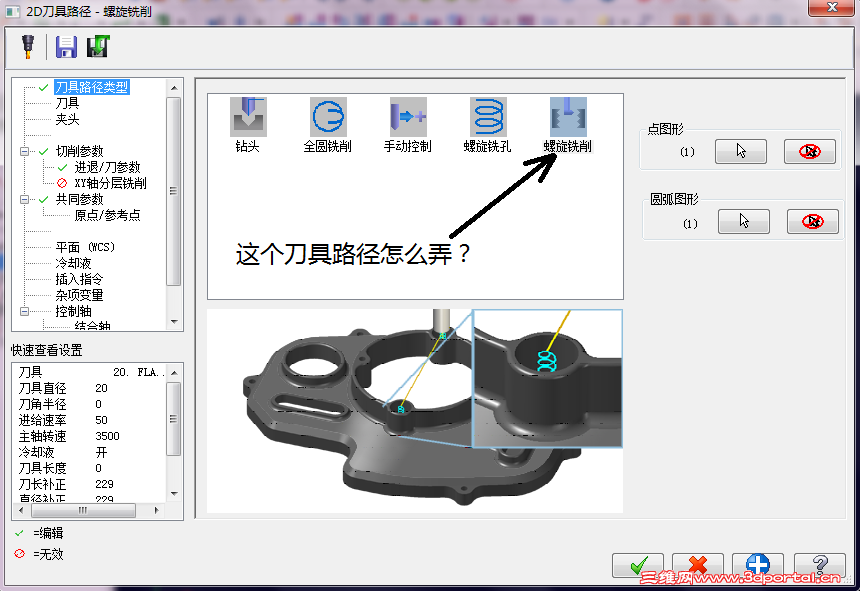Click the tree panel vertical scrollbar thumb

(174, 191)
